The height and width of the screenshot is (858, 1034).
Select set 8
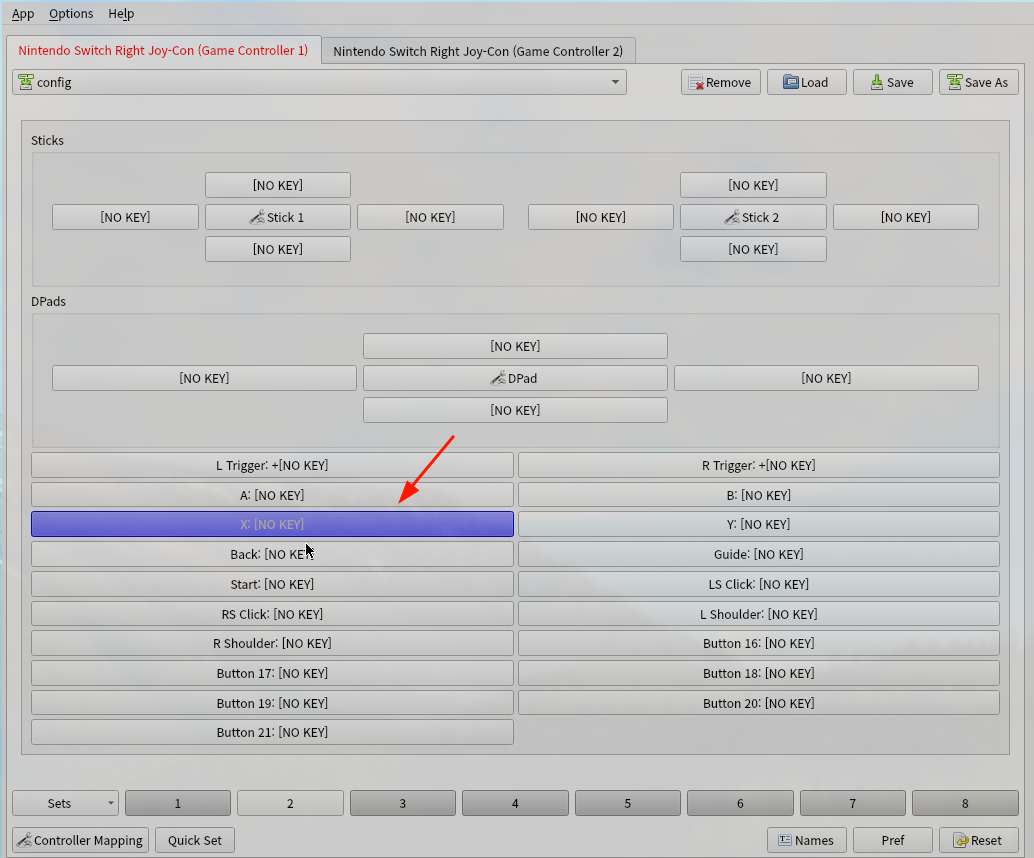965,803
